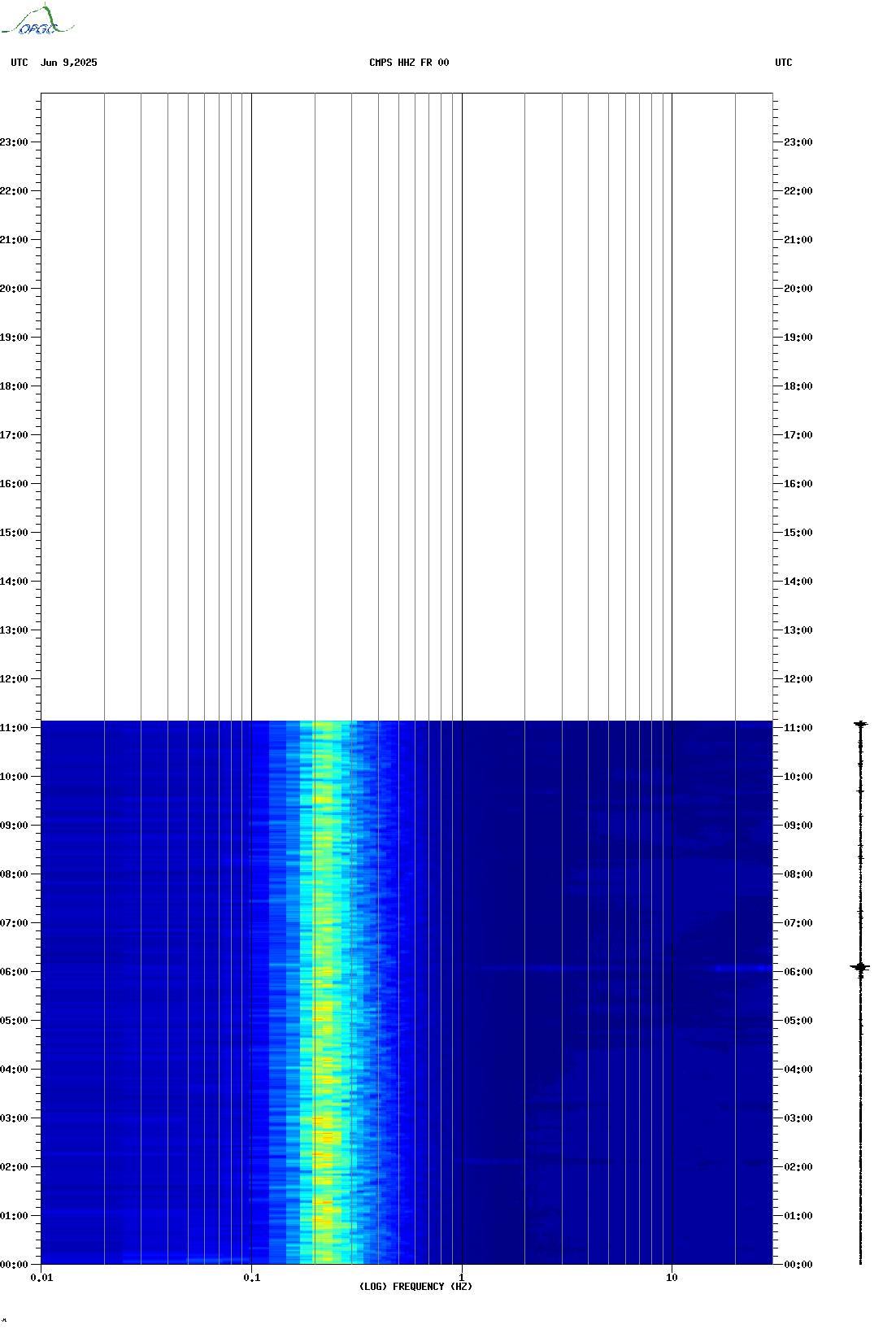Viewport: 896px width, 1329px height.
Task: Click the UTC label above the right time axis
Action: tap(784, 63)
